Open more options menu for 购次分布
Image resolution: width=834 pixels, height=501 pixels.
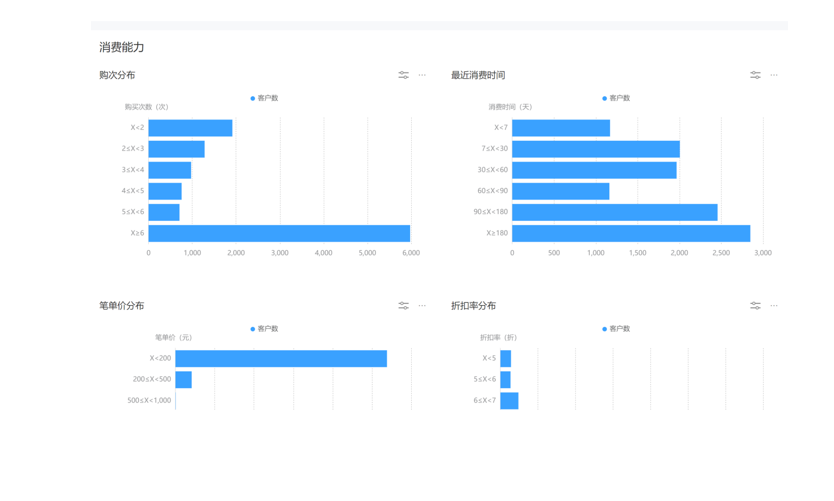[422, 75]
